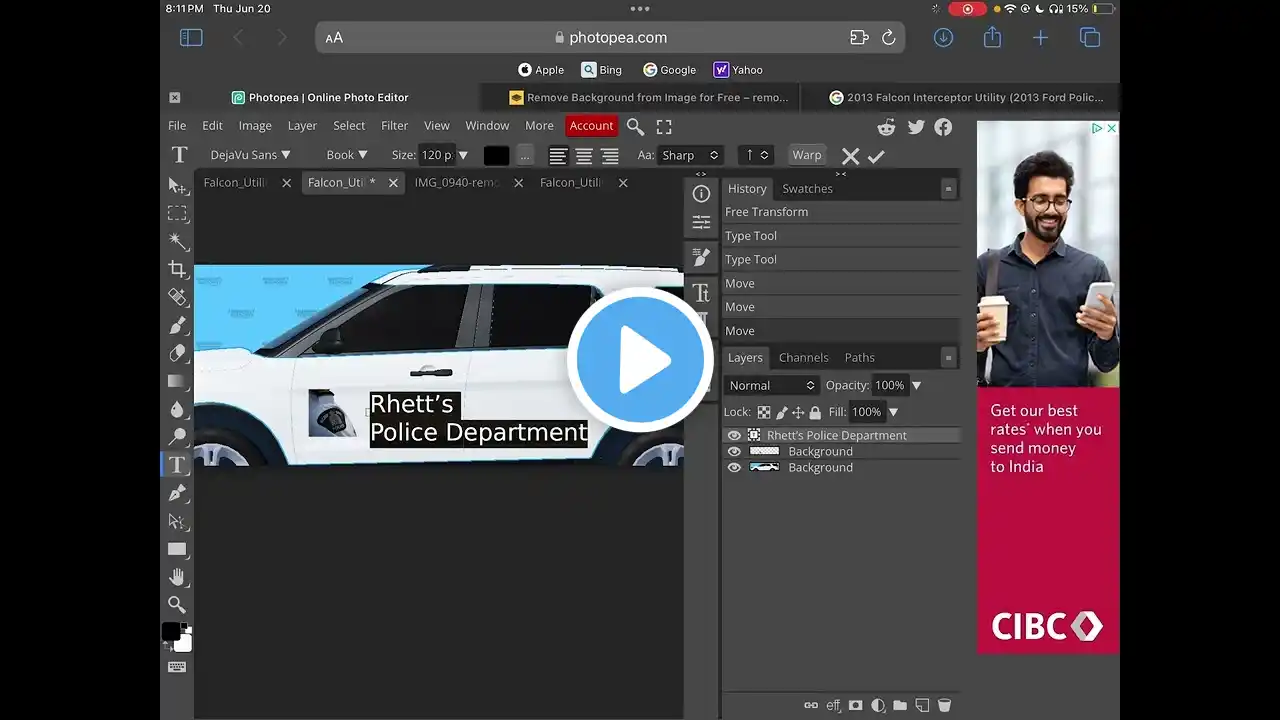Click the delete layer trash icon
1280x720 pixels.
point(944,705)
